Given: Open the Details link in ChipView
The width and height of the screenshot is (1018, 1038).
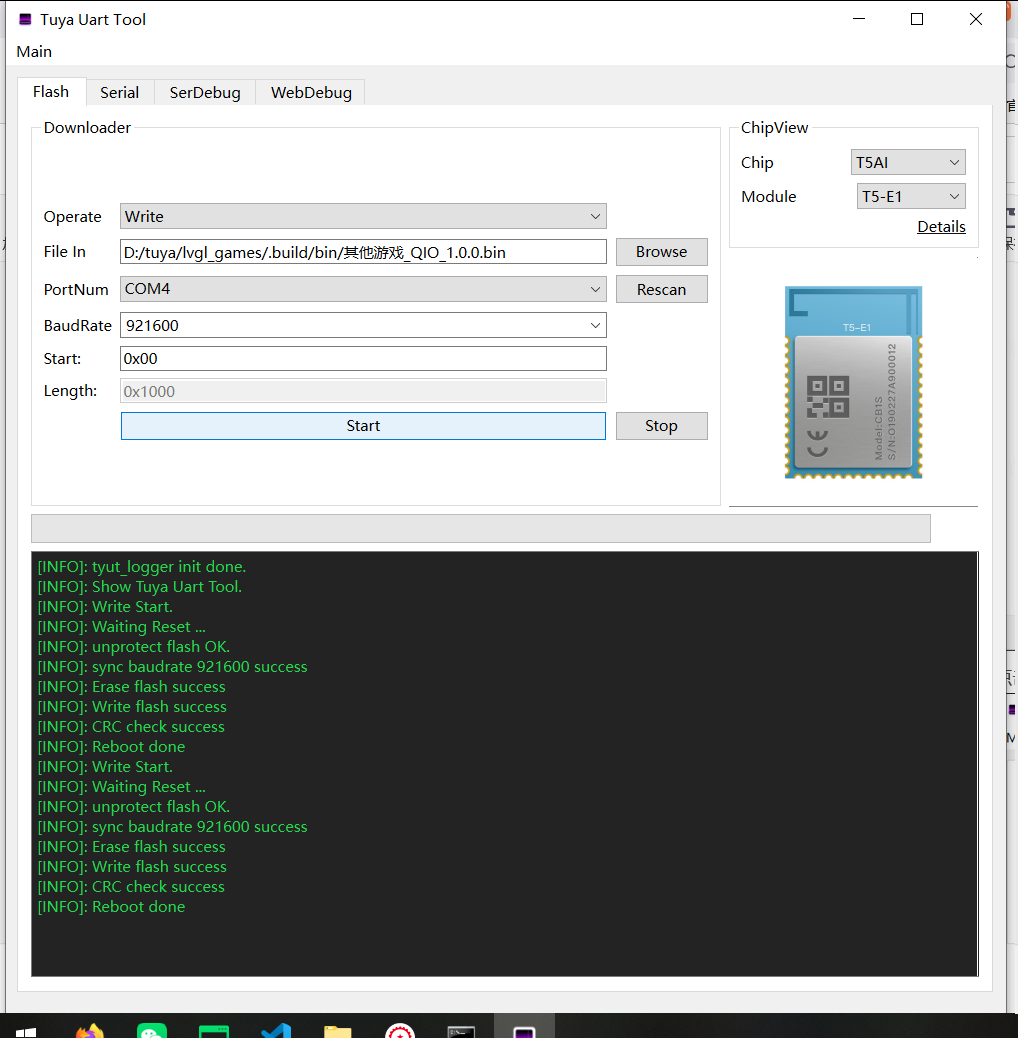Looking at the screenshot, I should click(x=941, y=226).
